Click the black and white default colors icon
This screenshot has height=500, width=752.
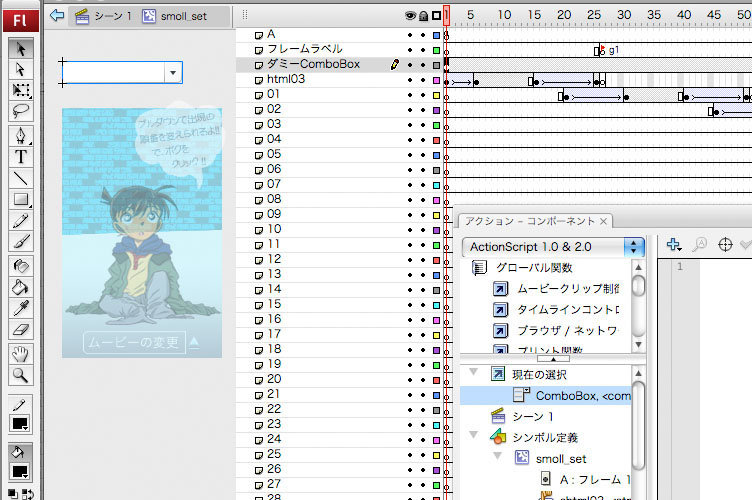pos(13,494)
